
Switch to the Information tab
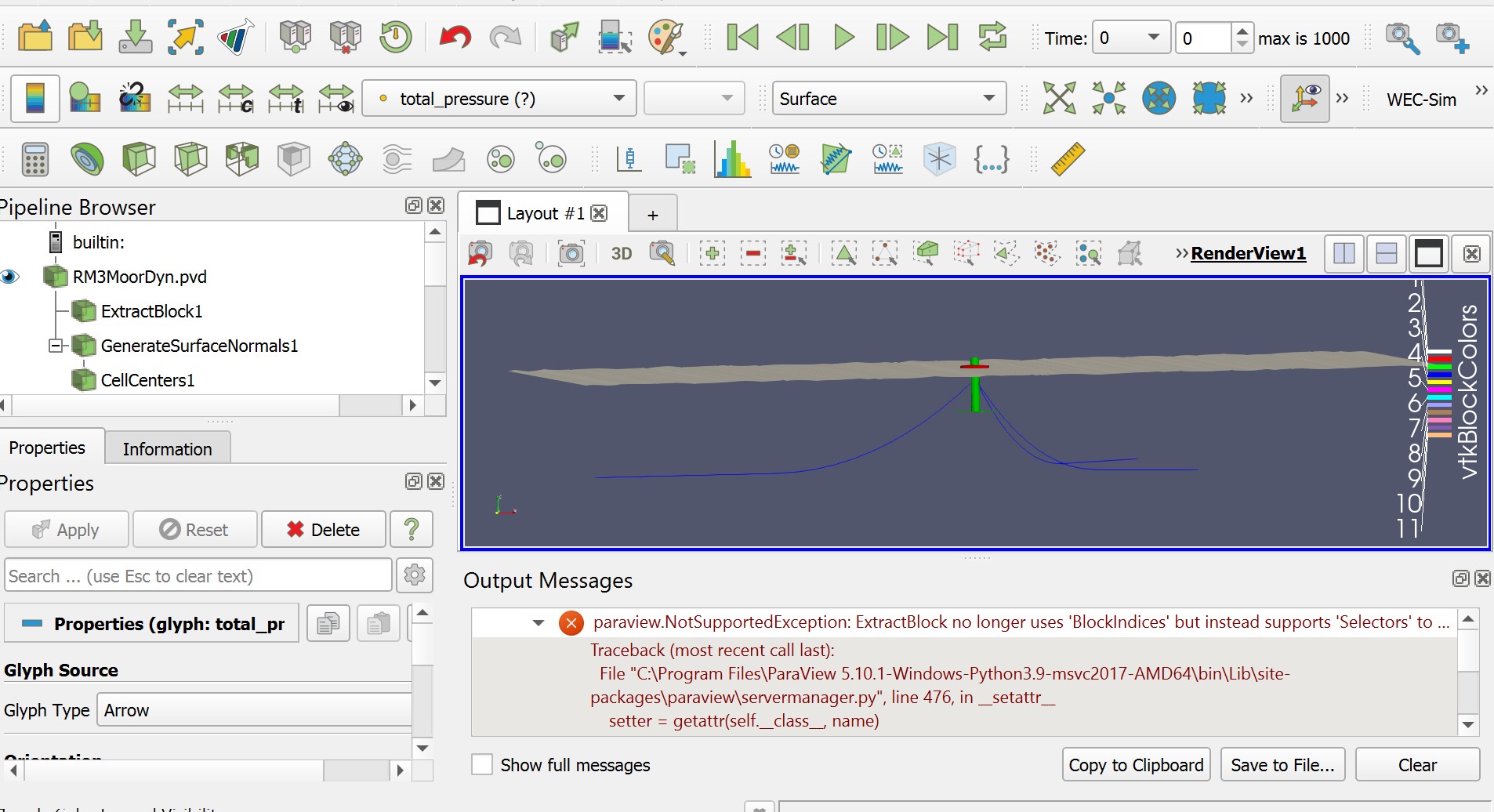click(167, 448)
